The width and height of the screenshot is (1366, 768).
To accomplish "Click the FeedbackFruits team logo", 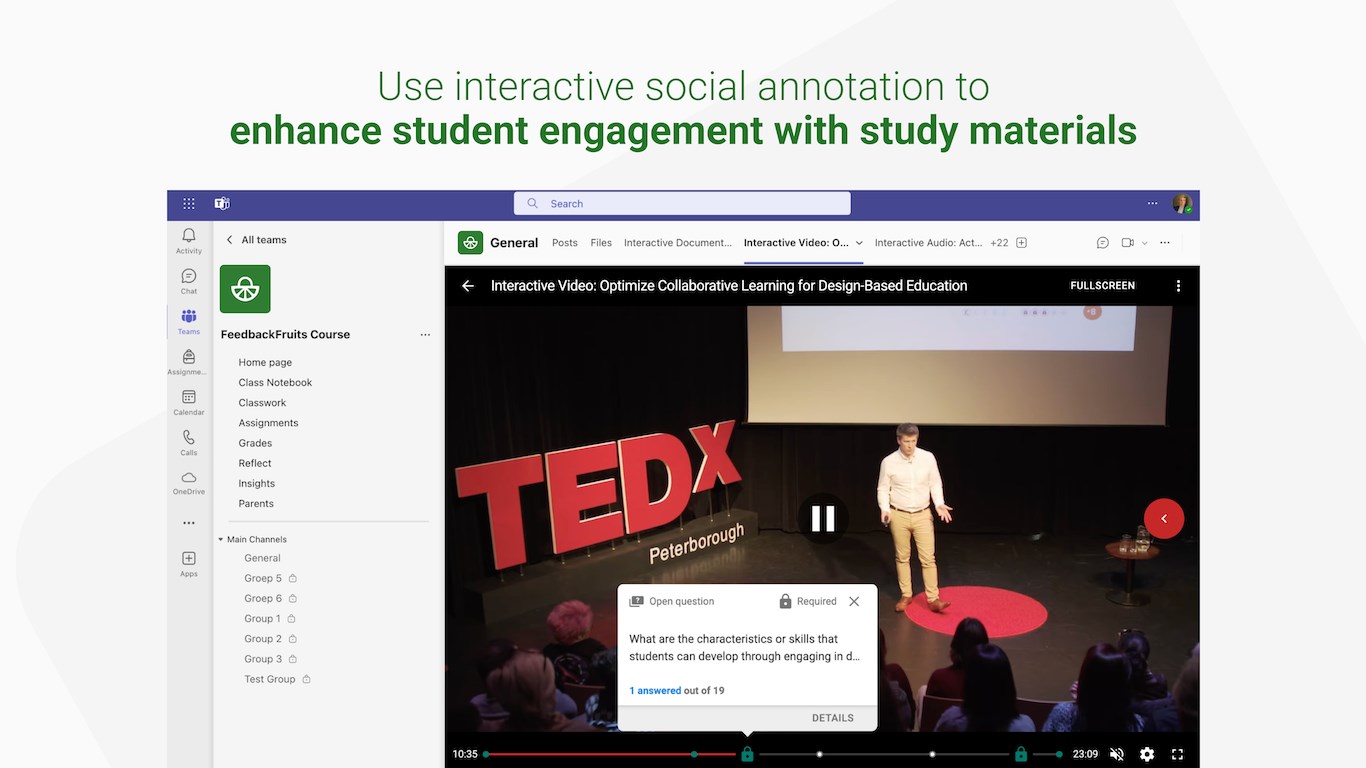I will point(245,289).
